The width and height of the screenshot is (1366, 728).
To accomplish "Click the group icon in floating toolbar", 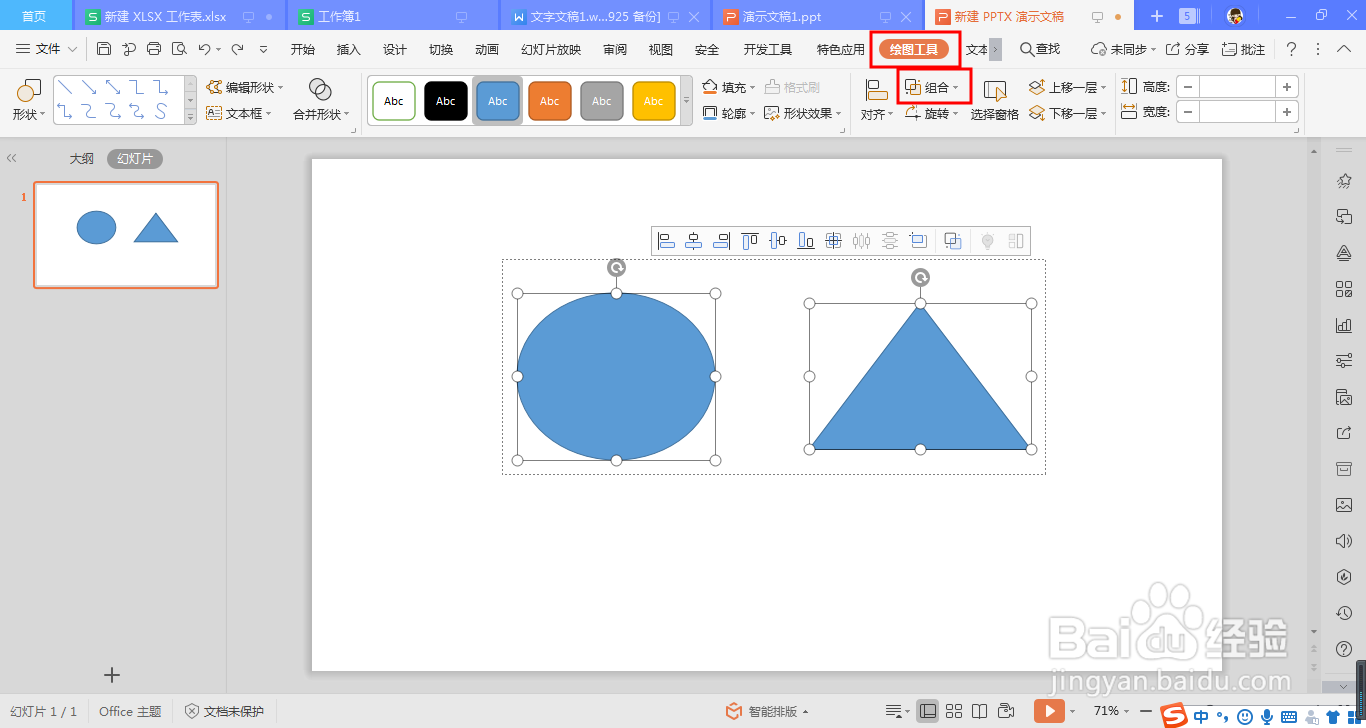I will [x=953, y=241].
